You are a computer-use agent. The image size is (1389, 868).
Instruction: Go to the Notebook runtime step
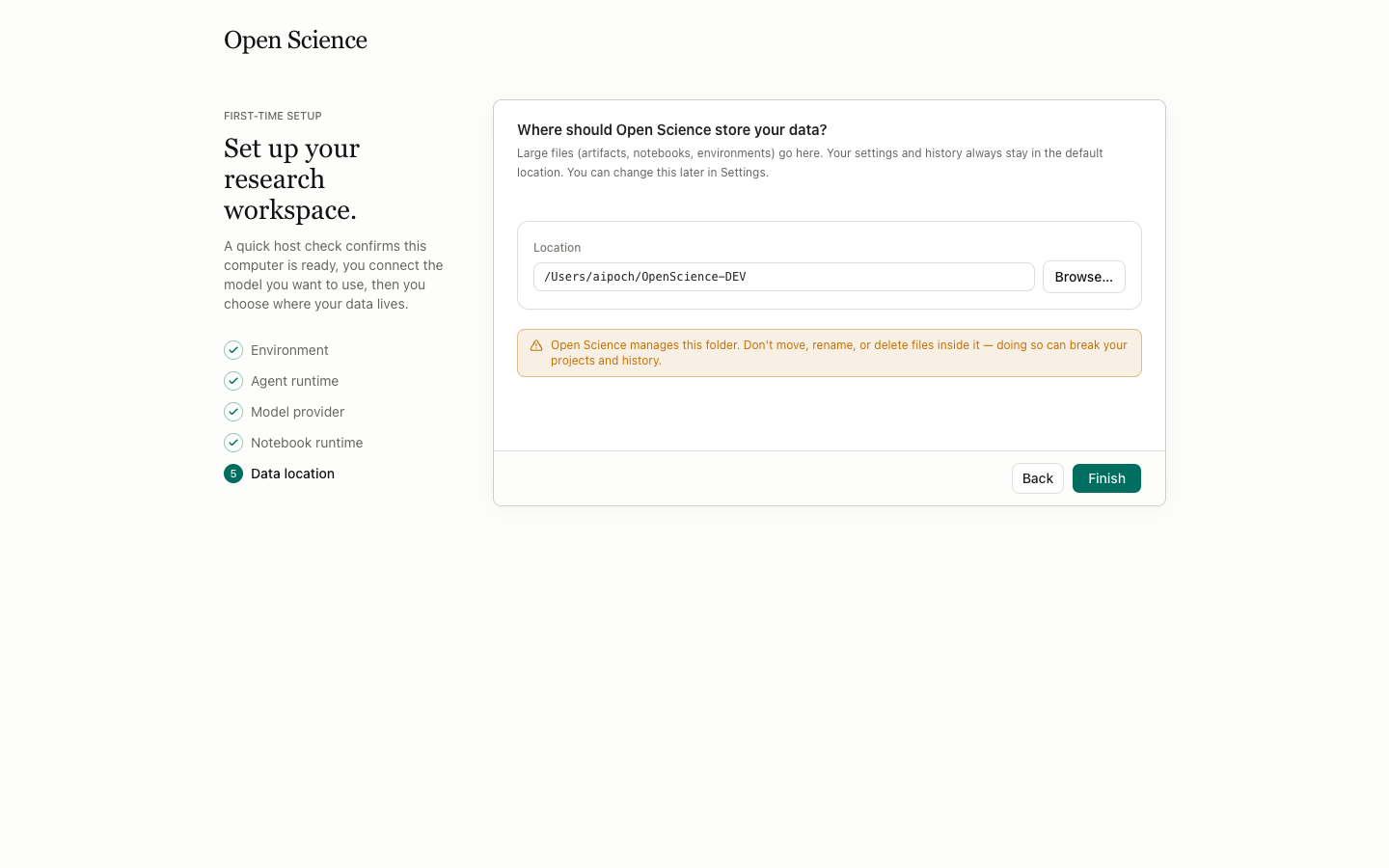pos(307,443)
